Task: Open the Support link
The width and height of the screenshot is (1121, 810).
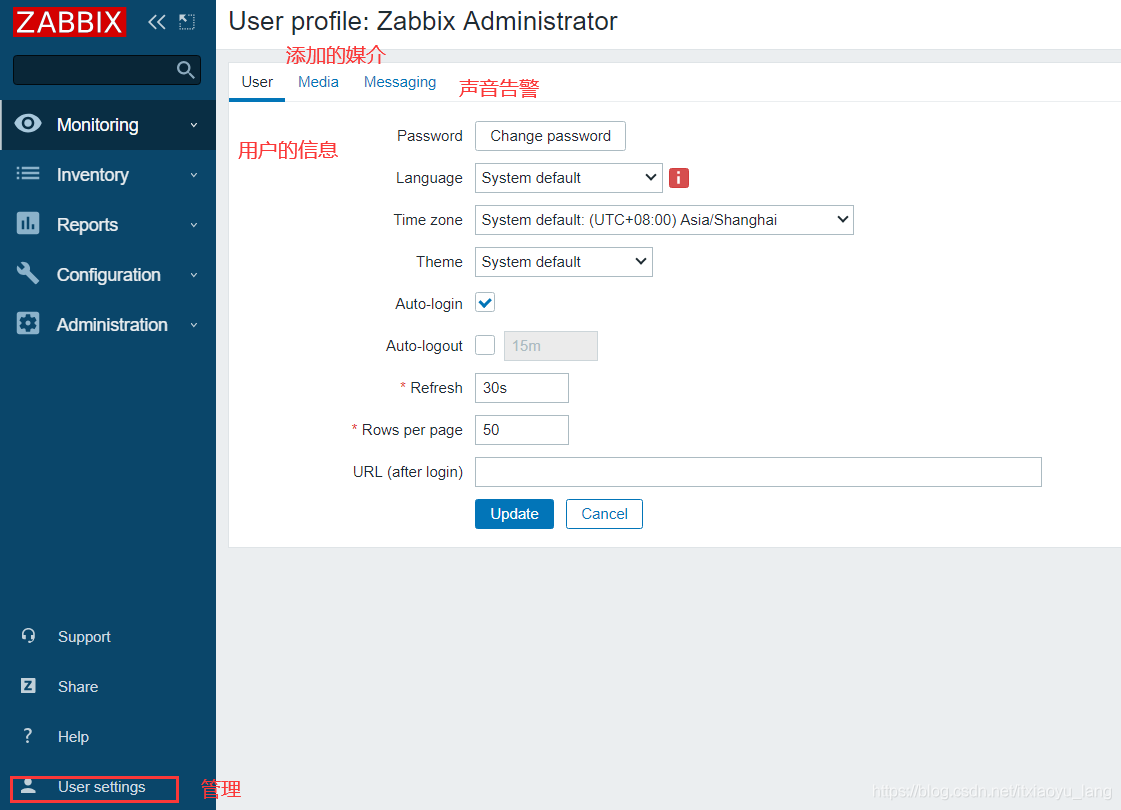Action: (x=84, y=637)
